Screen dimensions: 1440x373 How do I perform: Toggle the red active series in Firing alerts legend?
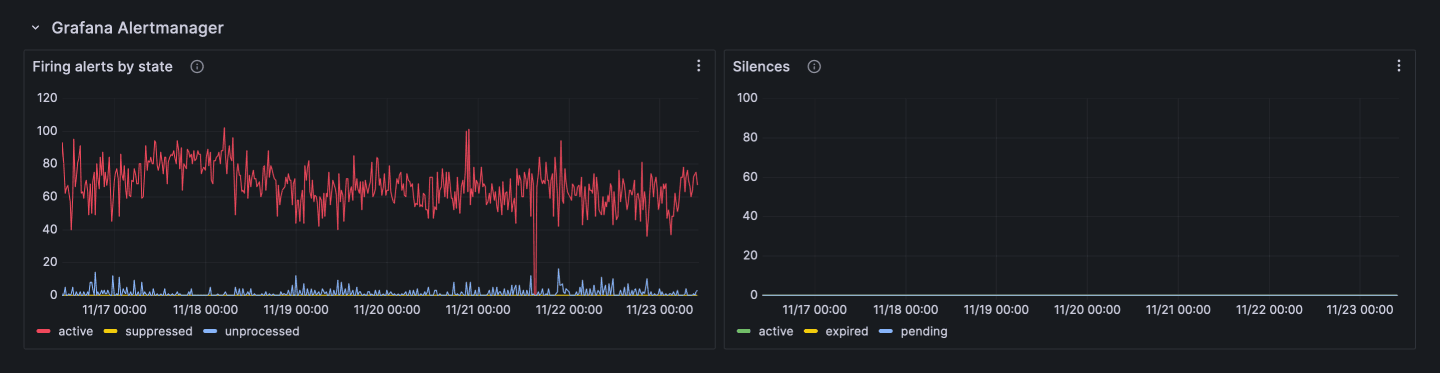[75, 331]
